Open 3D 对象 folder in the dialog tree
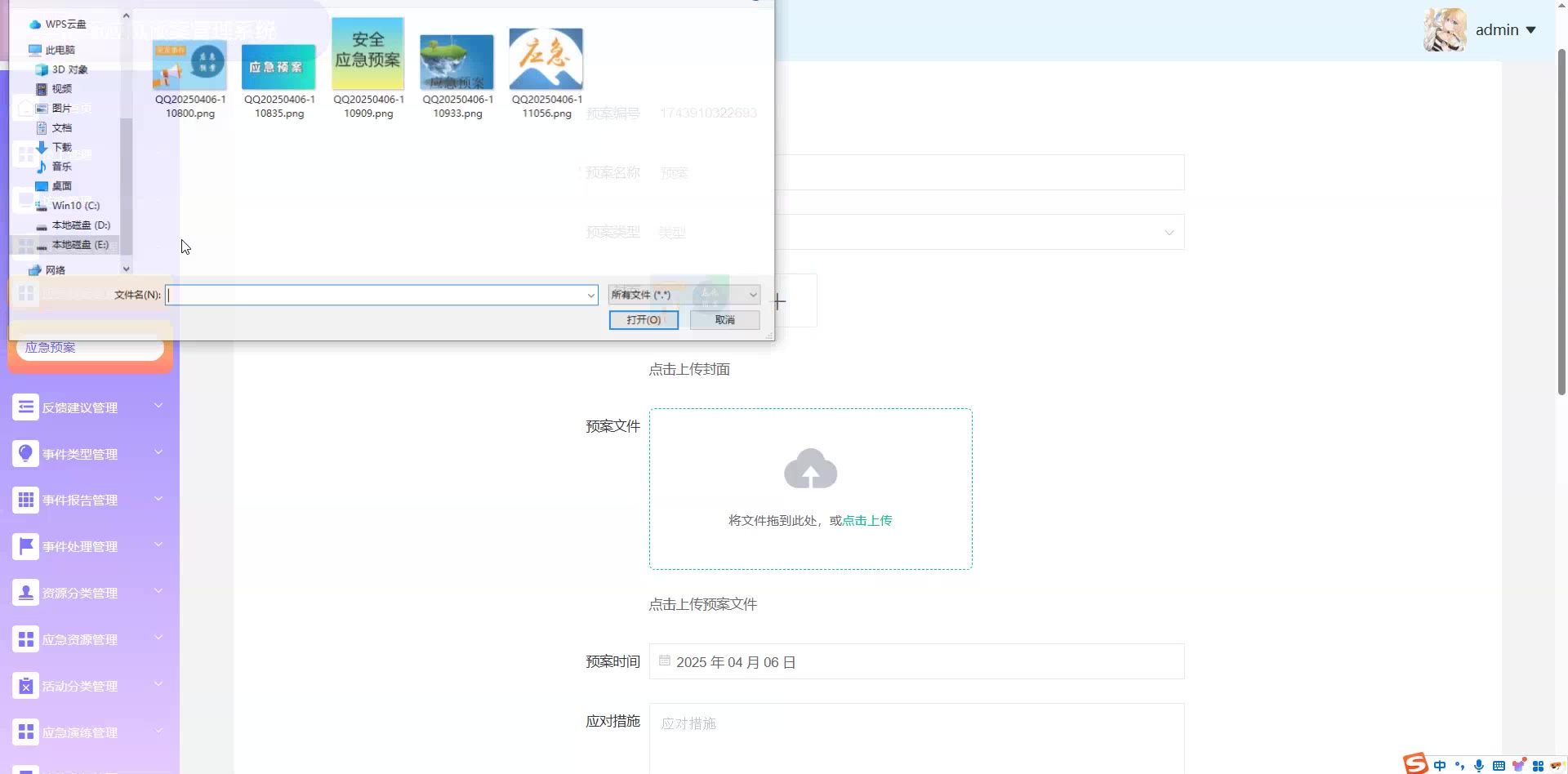 (x=62, y=69)
